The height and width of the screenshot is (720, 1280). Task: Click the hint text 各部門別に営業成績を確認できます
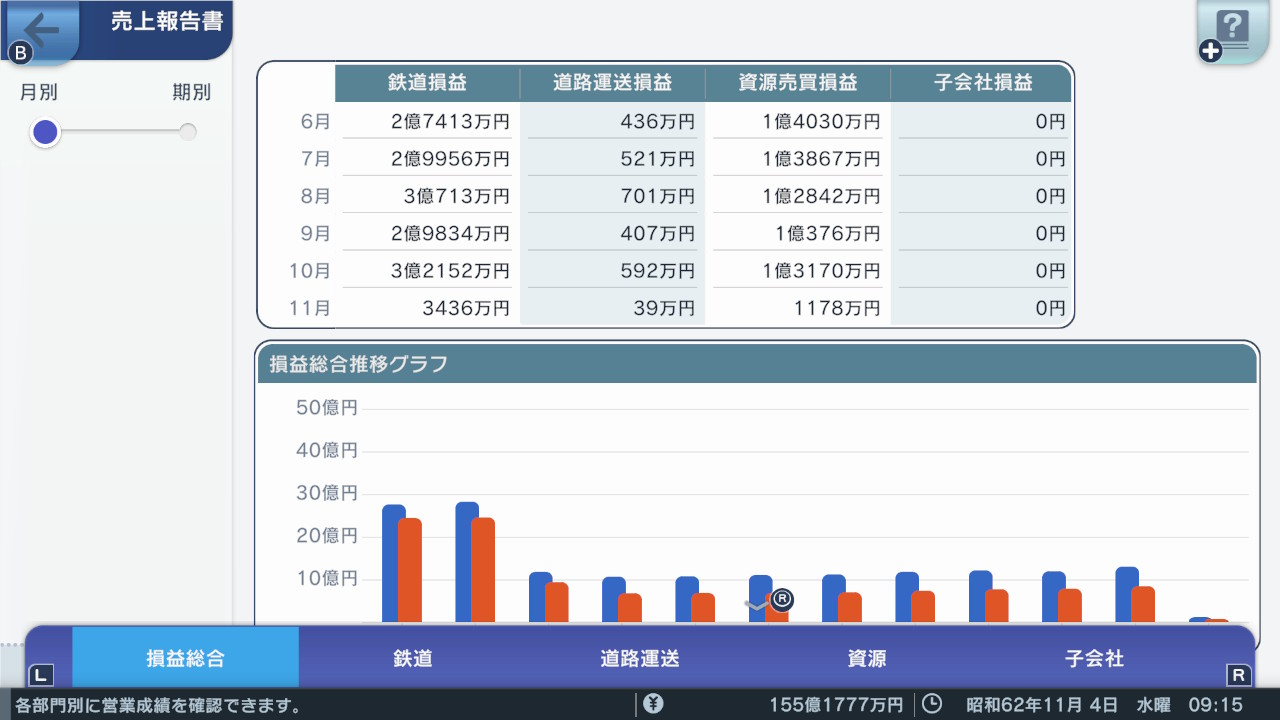click(158, 705)
